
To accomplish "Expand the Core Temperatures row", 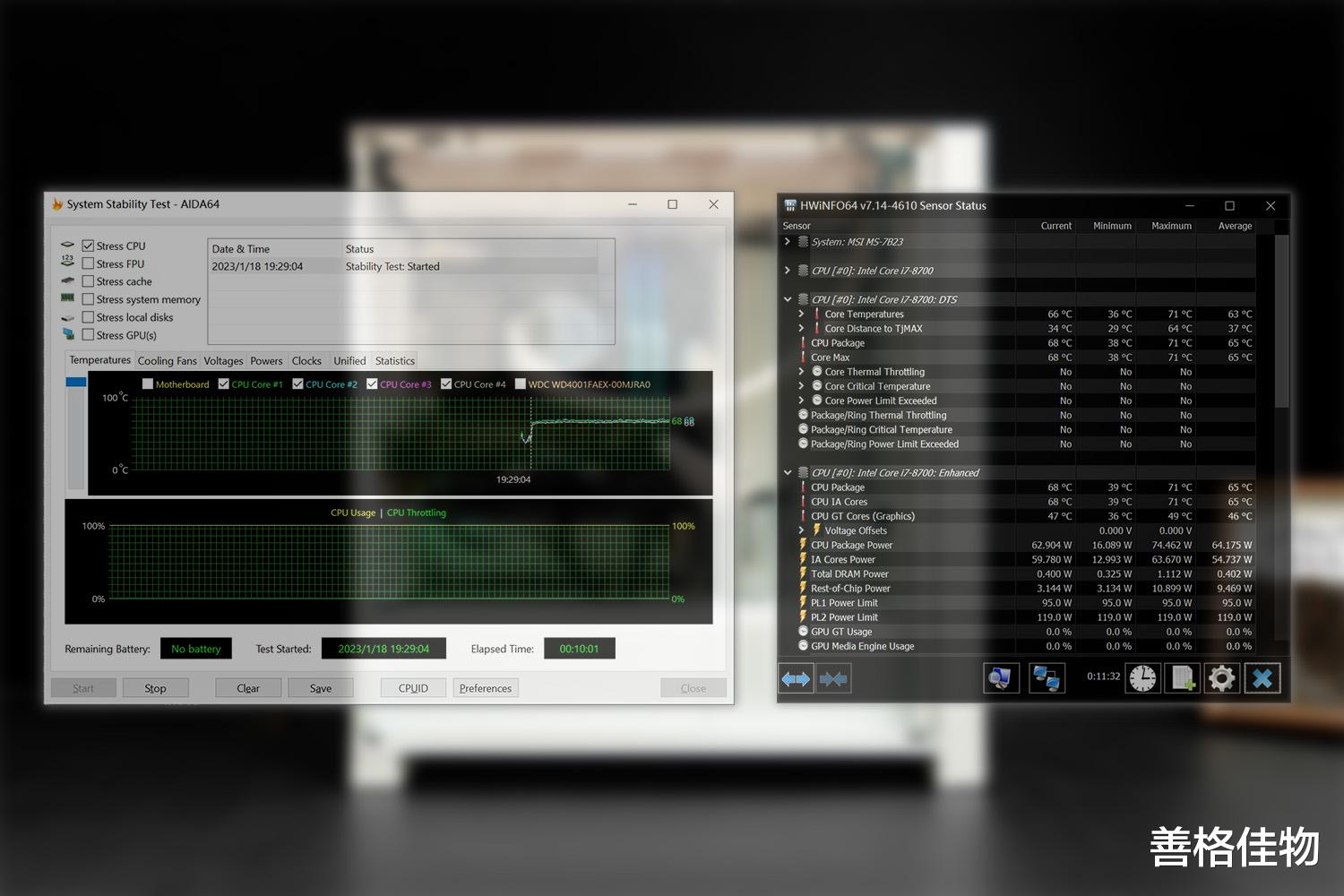I will [x=801, y=314].
